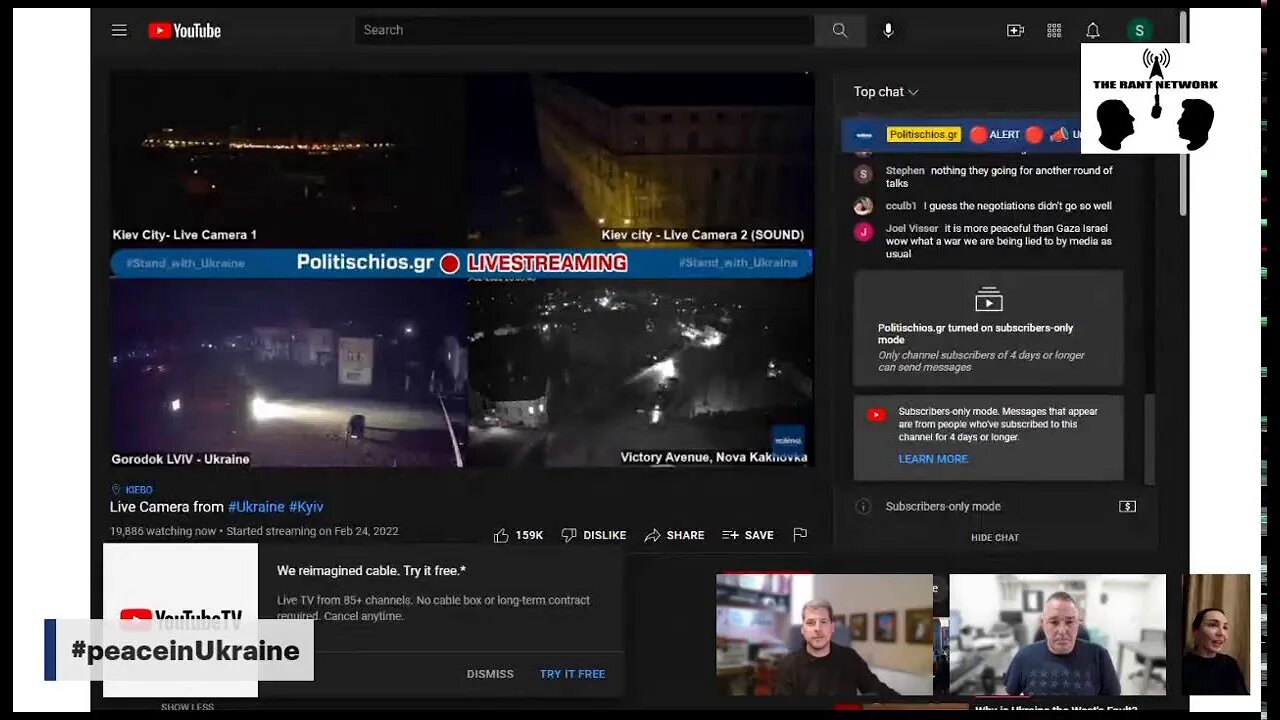Click the video title 'Live Camera from'

coord(167,507)
